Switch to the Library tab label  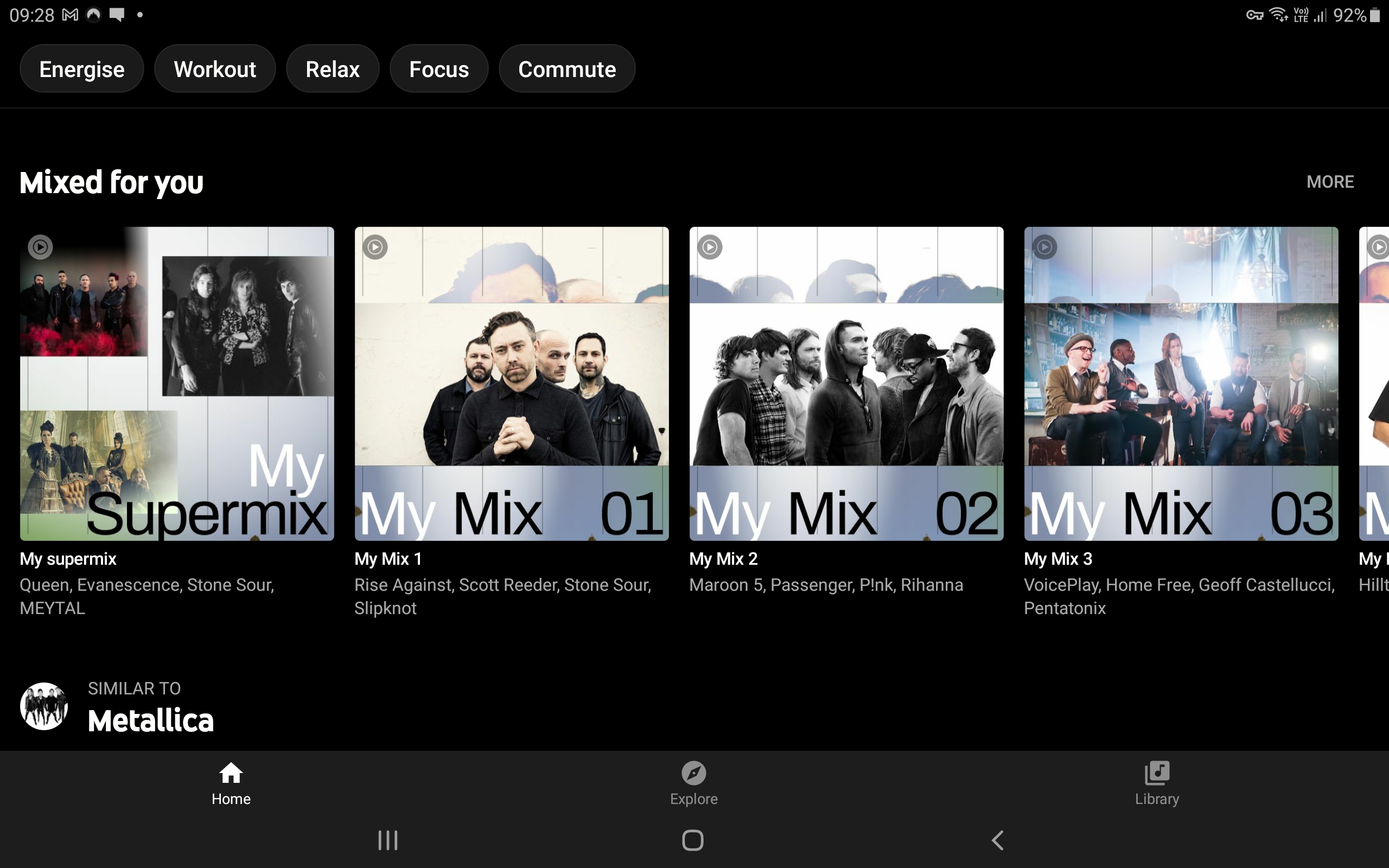tap(1157, 799)
